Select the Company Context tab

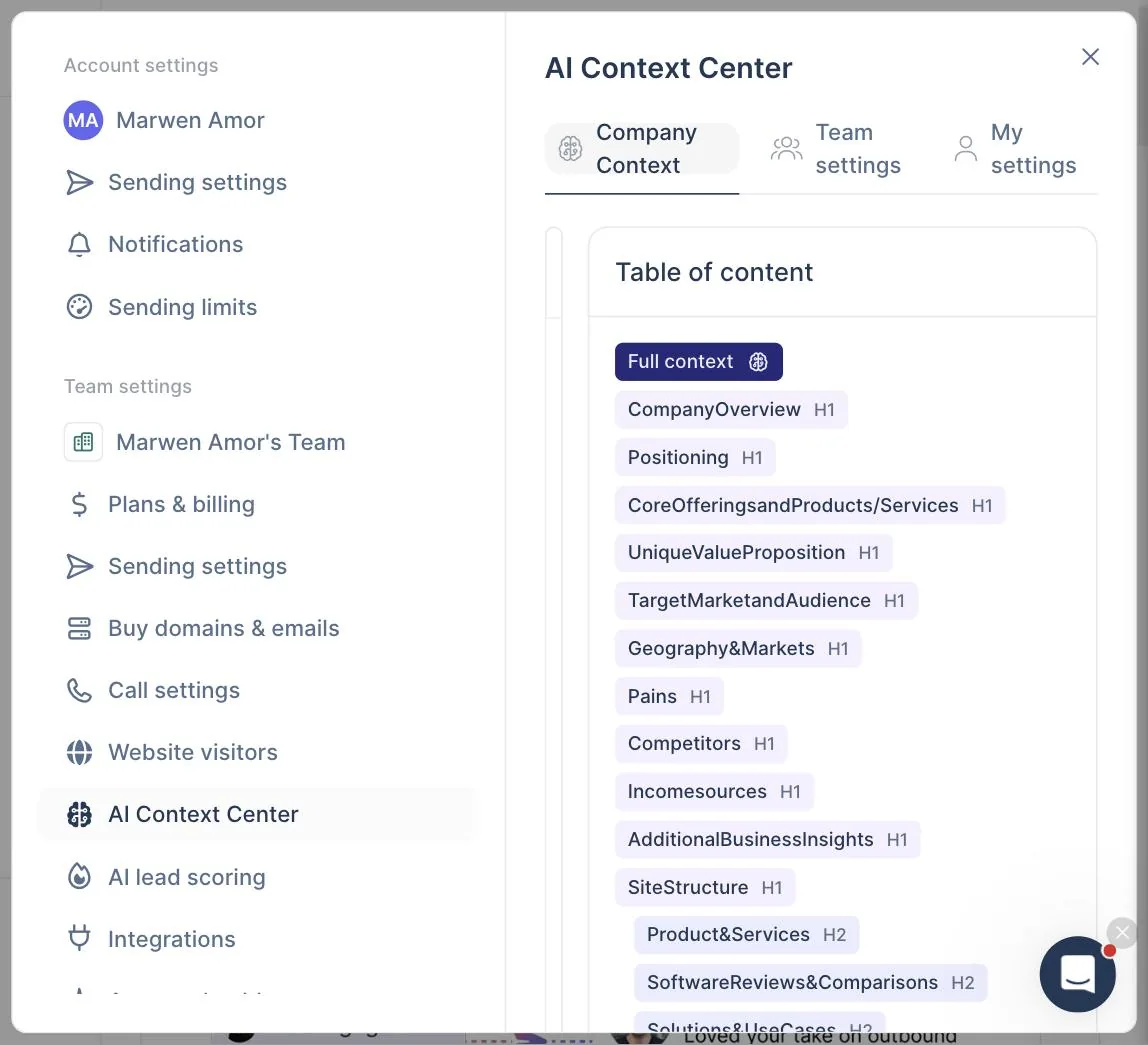[642, 149]
